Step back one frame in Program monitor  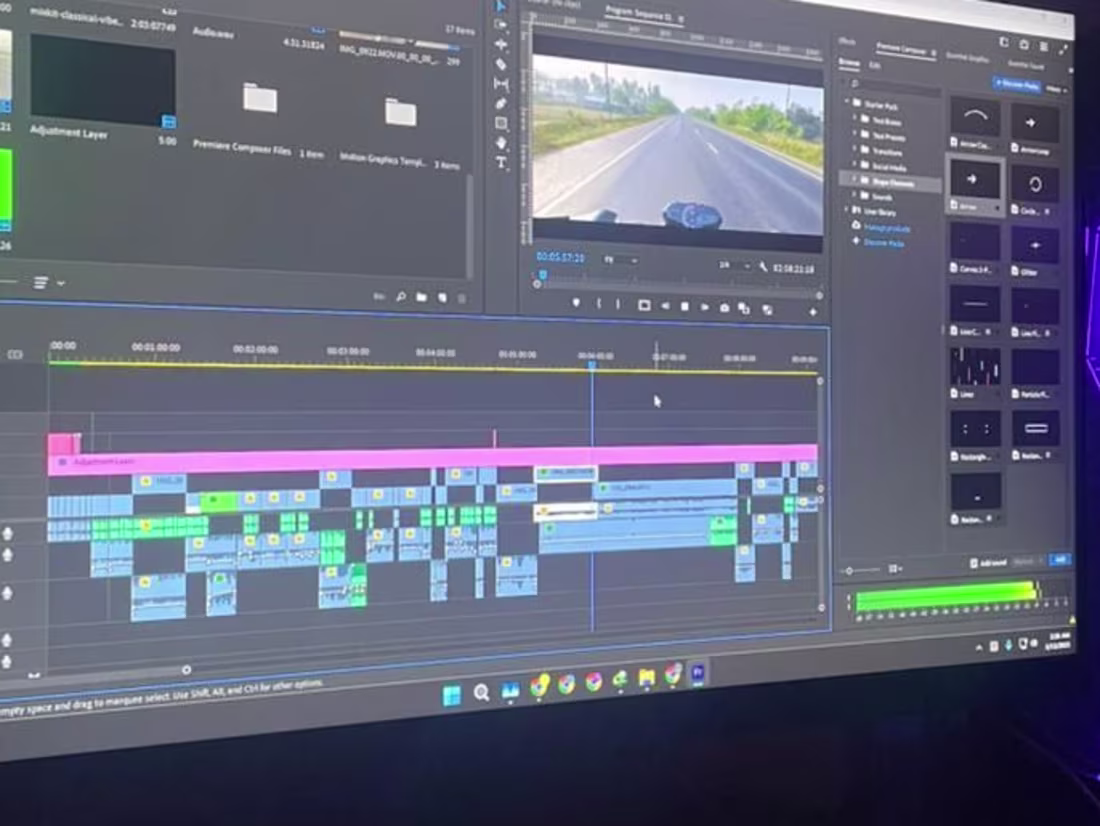(664, 306)
